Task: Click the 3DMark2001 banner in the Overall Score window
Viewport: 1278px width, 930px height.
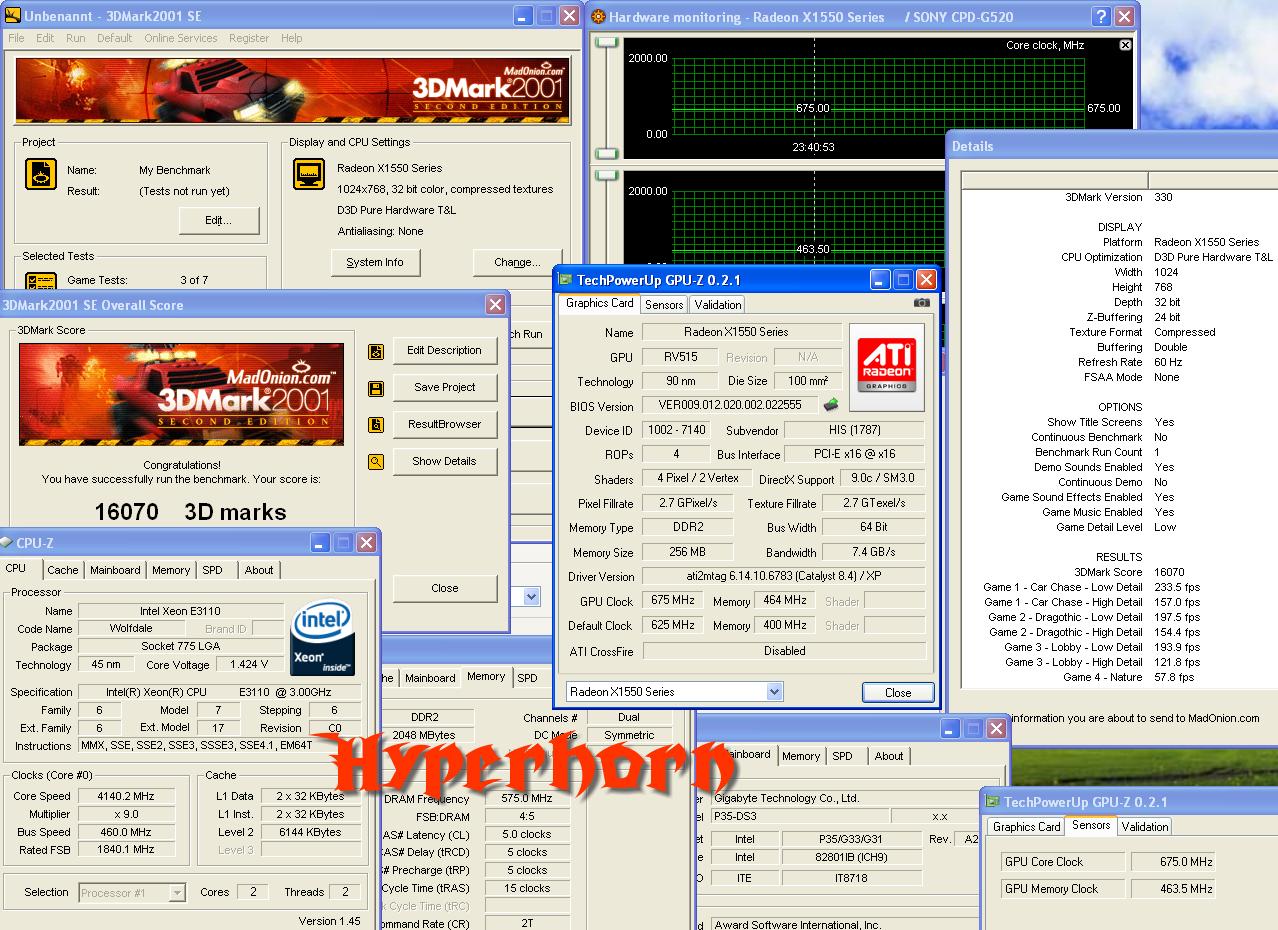Action: tap(181, 394)
